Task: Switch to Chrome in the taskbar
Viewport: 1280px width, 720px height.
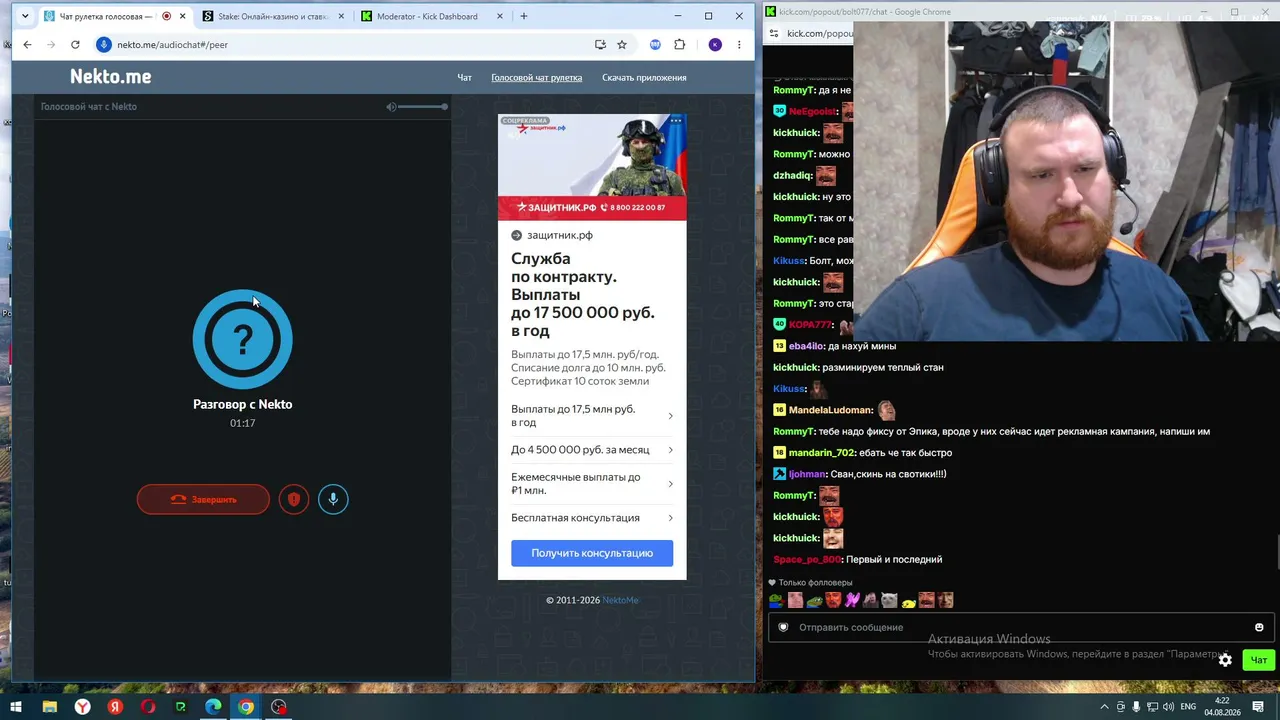Action: coord(246,707)
